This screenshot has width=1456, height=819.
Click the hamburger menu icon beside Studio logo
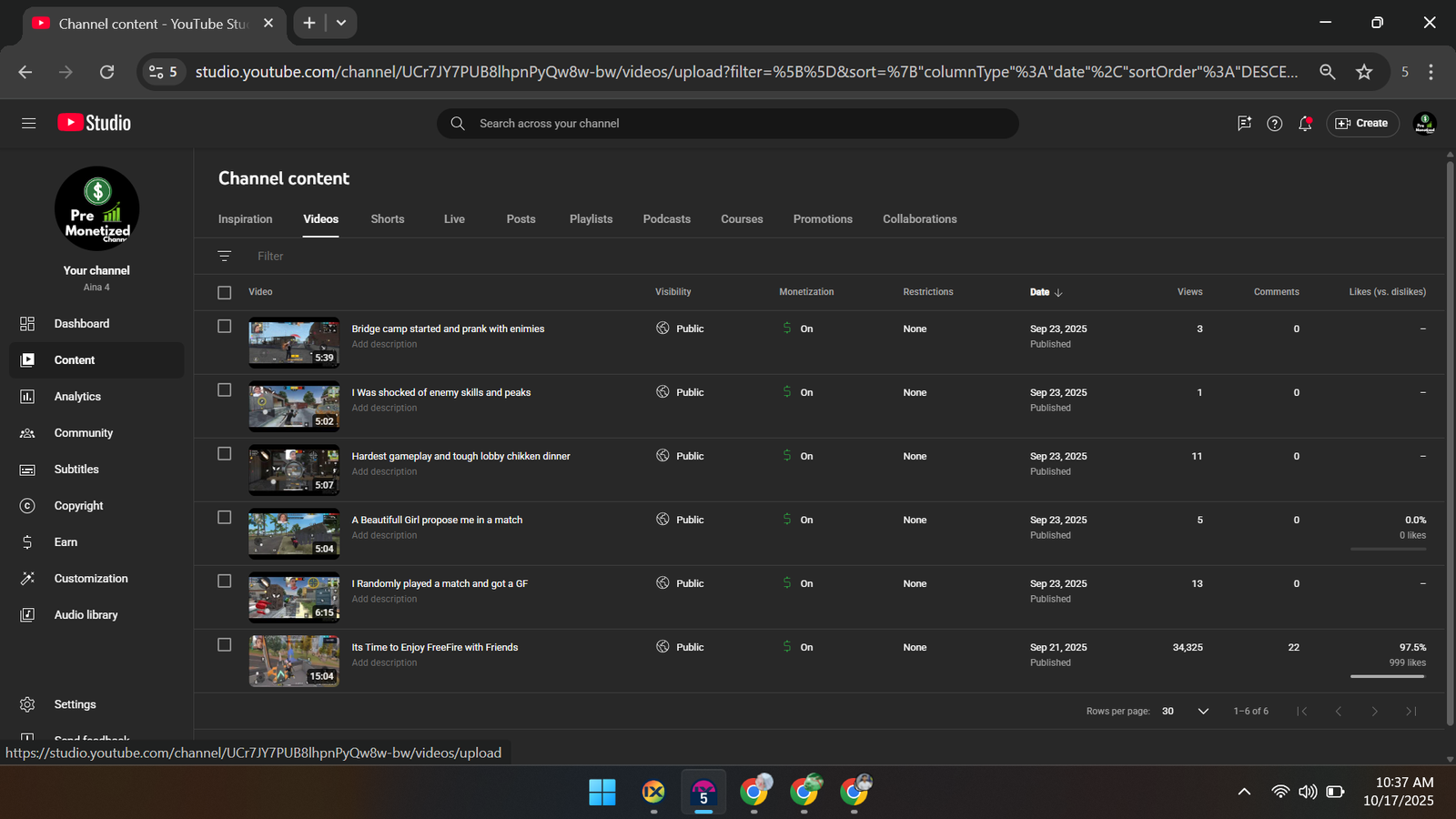click(29, 124)
